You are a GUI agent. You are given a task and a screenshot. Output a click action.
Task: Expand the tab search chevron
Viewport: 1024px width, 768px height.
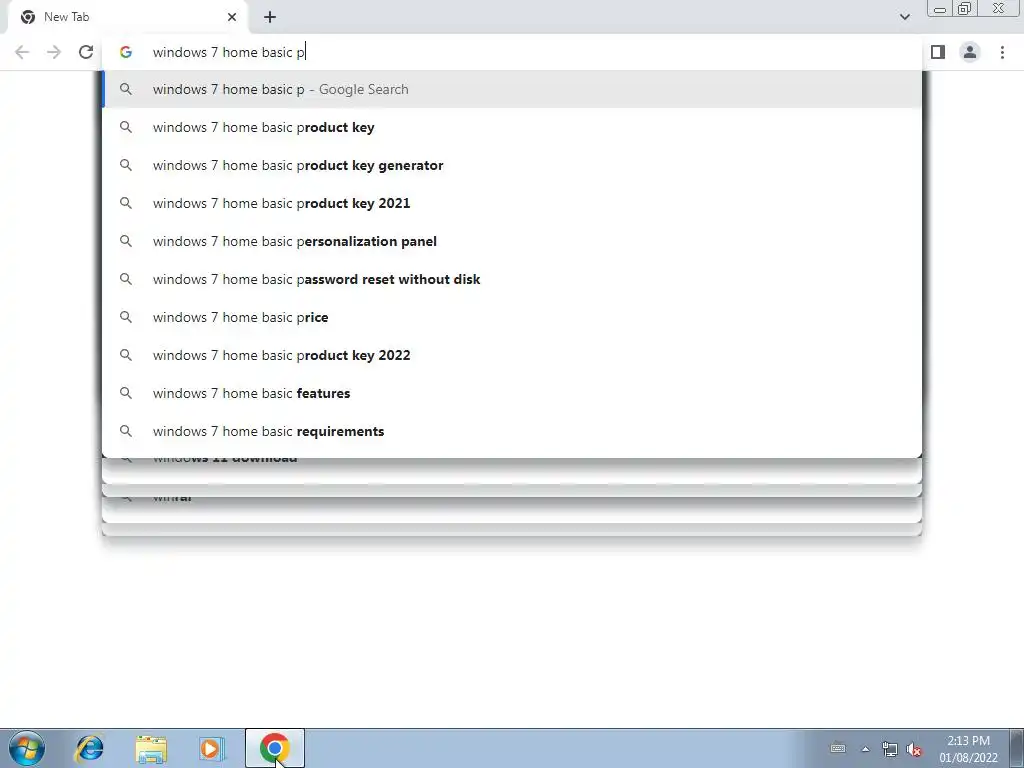click(904, 17)
